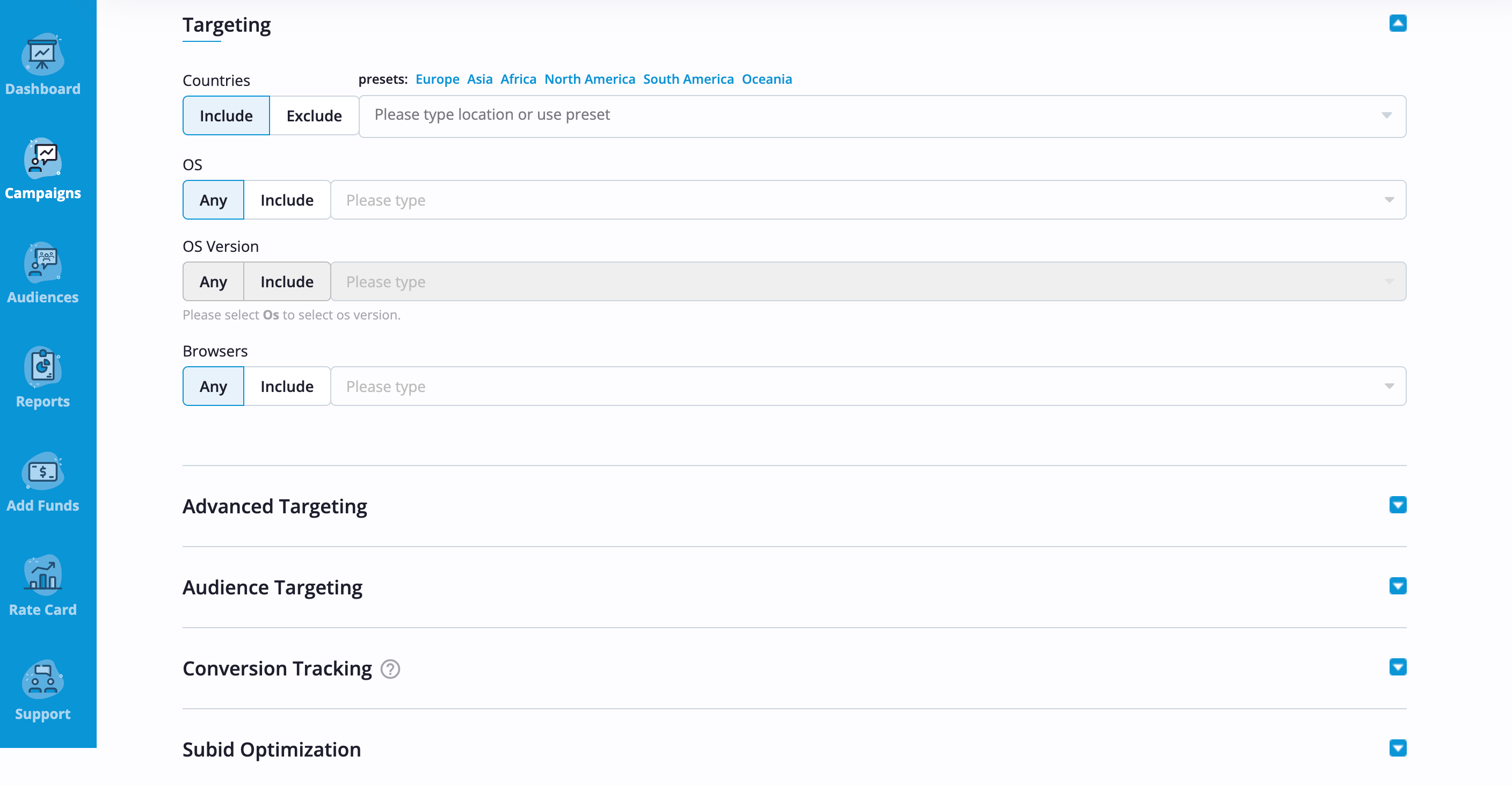Screen dimensions: 1512x785
Task: Open the Countries location dropdown arrow
Action: (x=1386, y=115)
